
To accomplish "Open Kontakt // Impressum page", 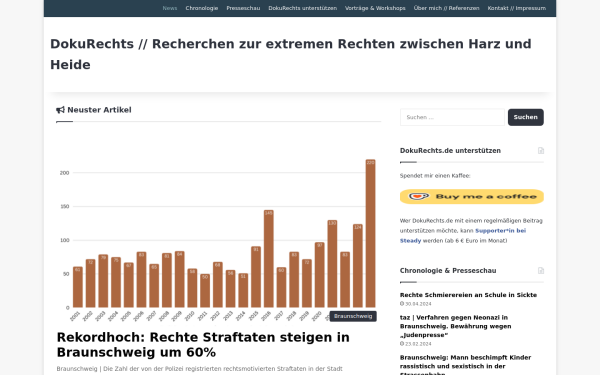I will coord(517,8).
